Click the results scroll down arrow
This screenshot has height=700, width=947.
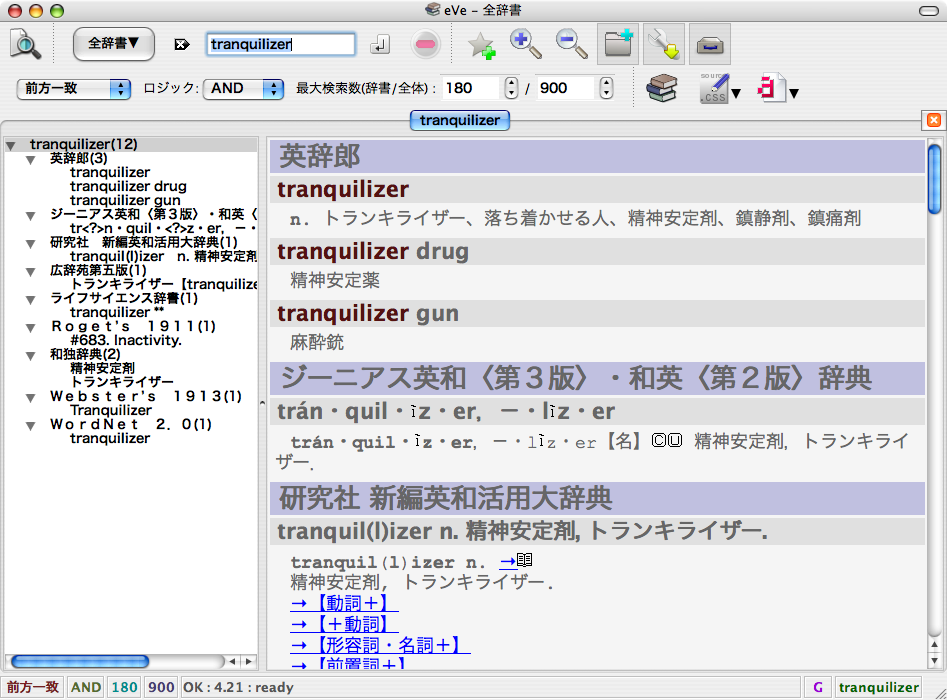click(934, 660)
